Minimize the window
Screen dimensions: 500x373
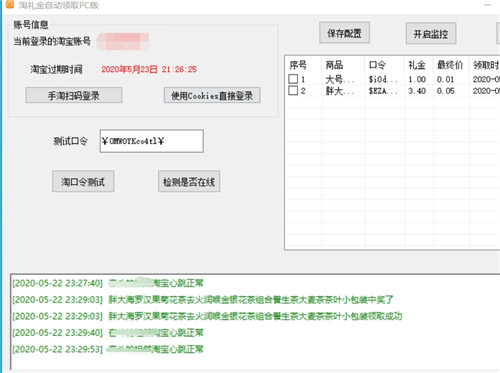(x=488, y=5)
